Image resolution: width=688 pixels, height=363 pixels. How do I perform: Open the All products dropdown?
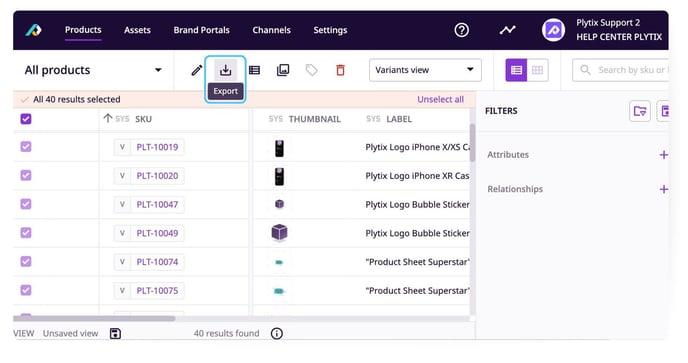pyautogui.click(x=93, y=70)
